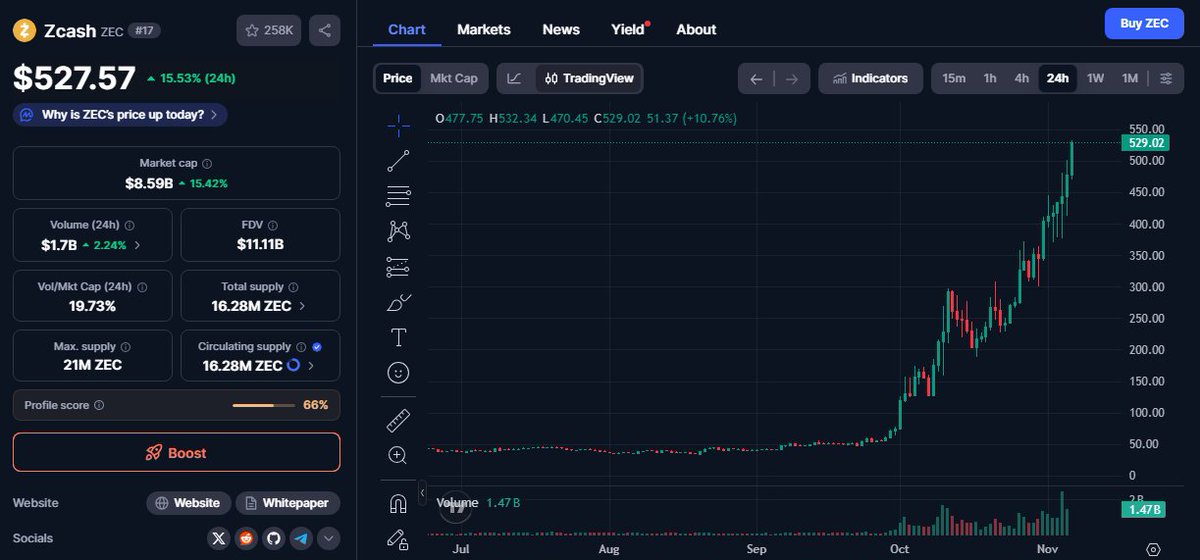Open the About tab
Image resolution: width=1200 pixels, height=560 pixels.
point(696,29)
